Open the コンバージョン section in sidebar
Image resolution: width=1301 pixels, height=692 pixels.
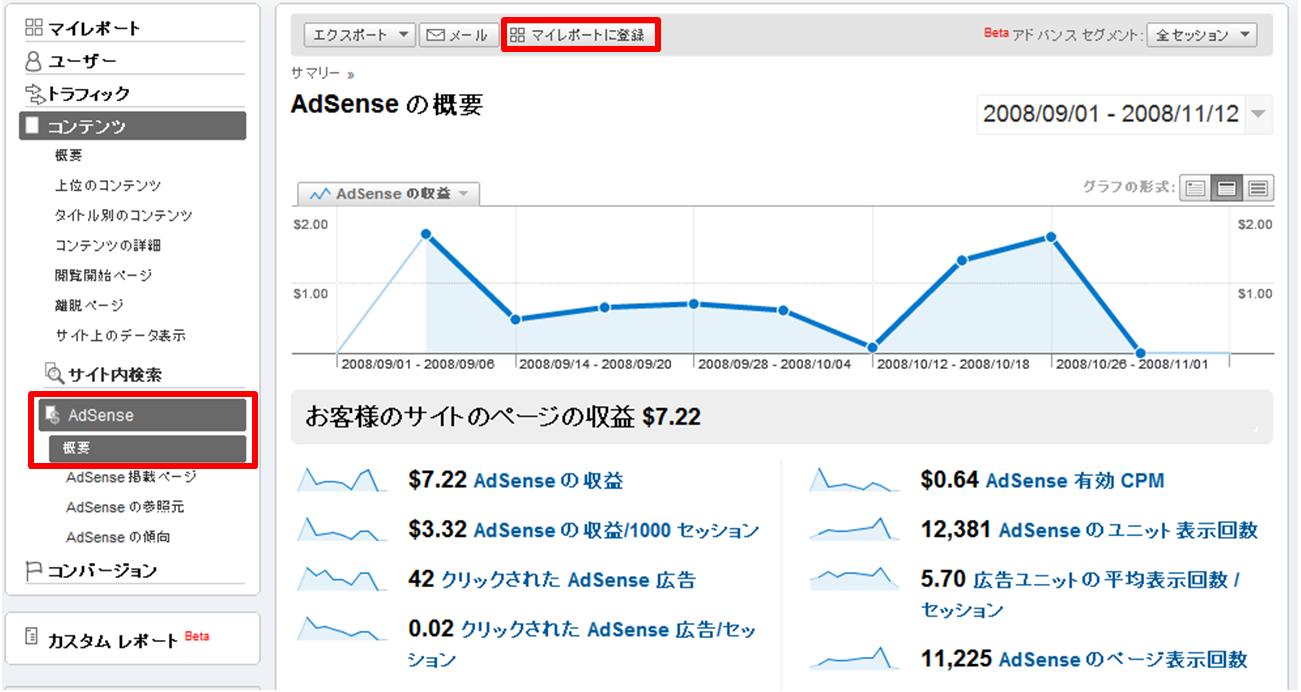[102, 570]
